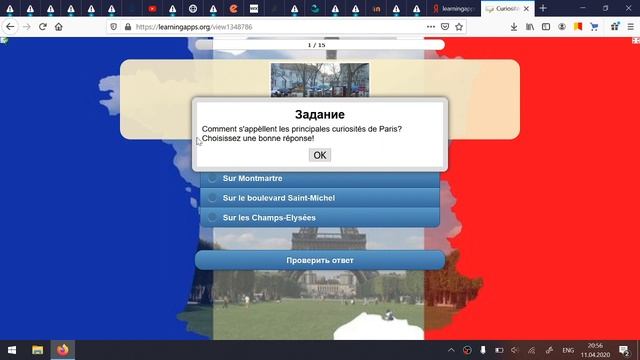Save page to Pocket
Image resolution: width=640 pixels, height=360 pixels.
click(x=445, y=27)
